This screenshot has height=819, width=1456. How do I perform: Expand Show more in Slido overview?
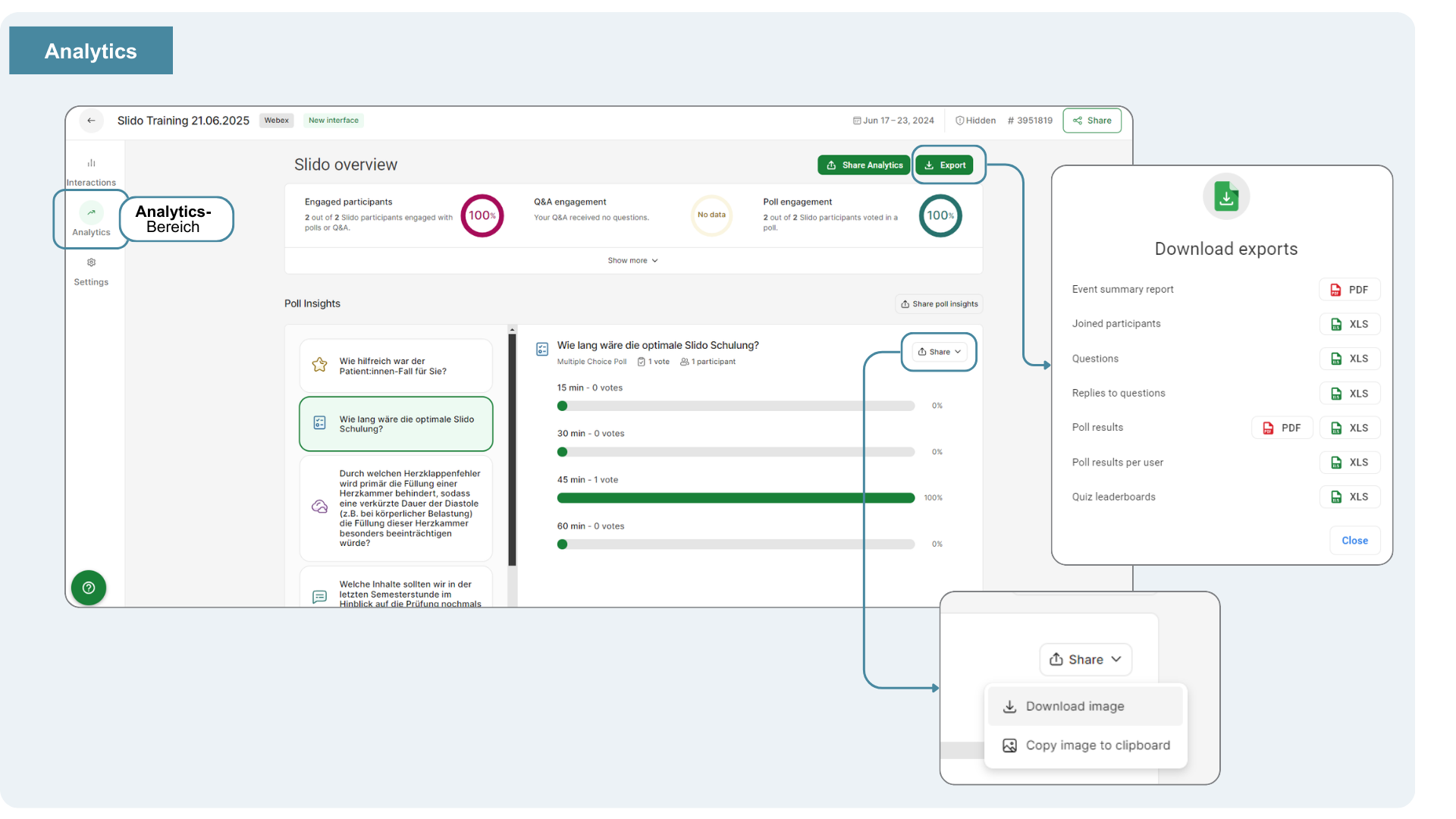(632, 261)
